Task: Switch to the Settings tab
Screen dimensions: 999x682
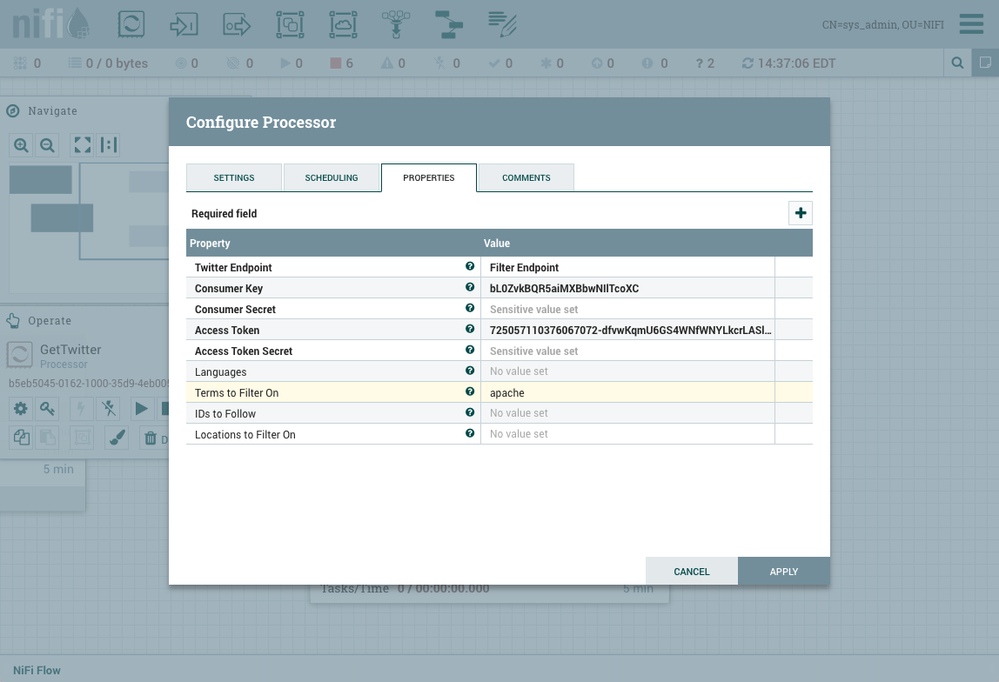Action: click(234, 178)
